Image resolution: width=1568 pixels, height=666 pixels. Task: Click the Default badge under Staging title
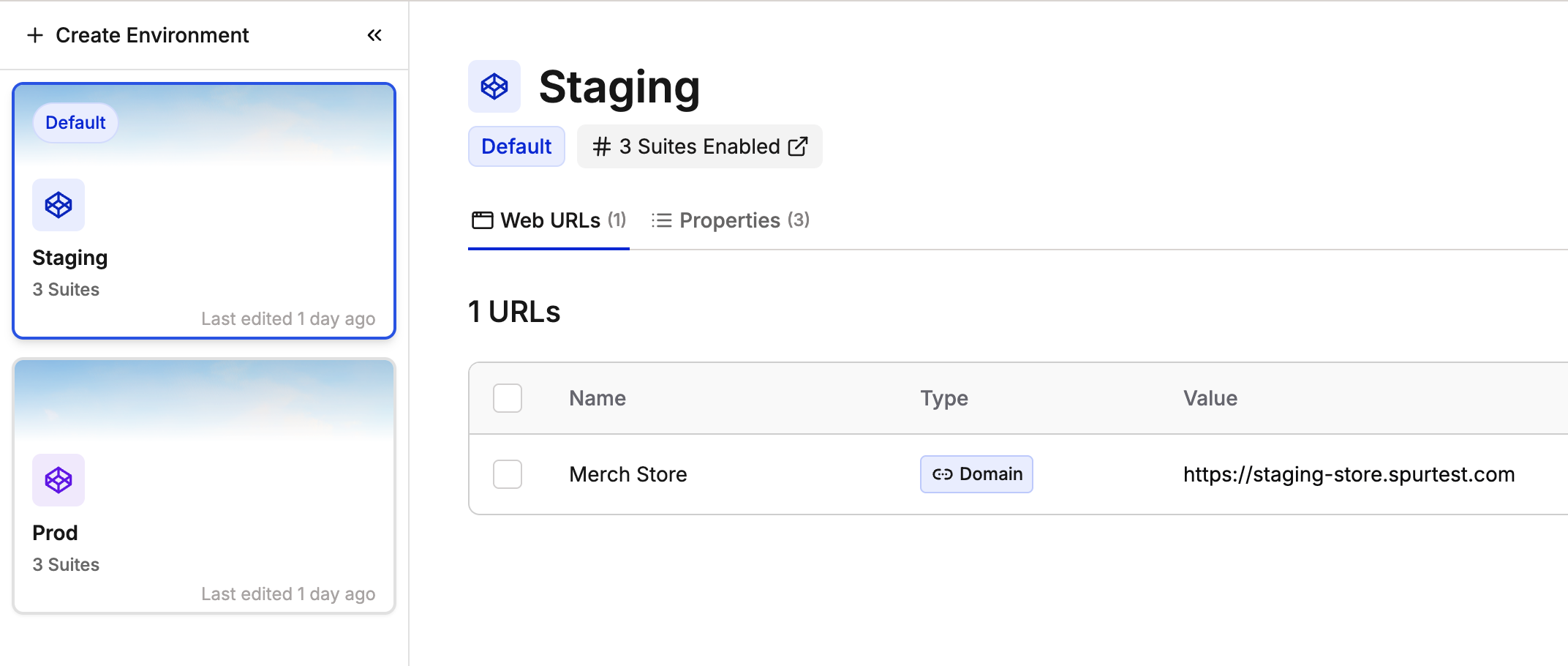coord(516,146)
